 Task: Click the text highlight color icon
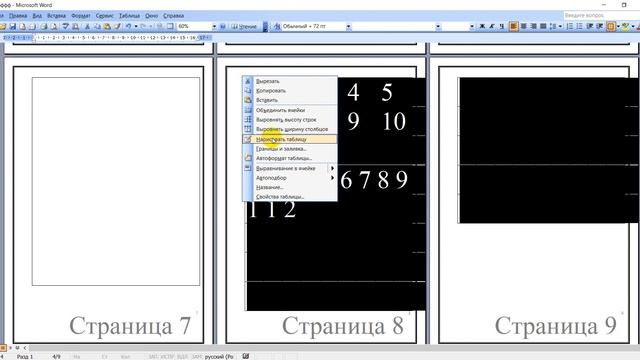(625, 27)
